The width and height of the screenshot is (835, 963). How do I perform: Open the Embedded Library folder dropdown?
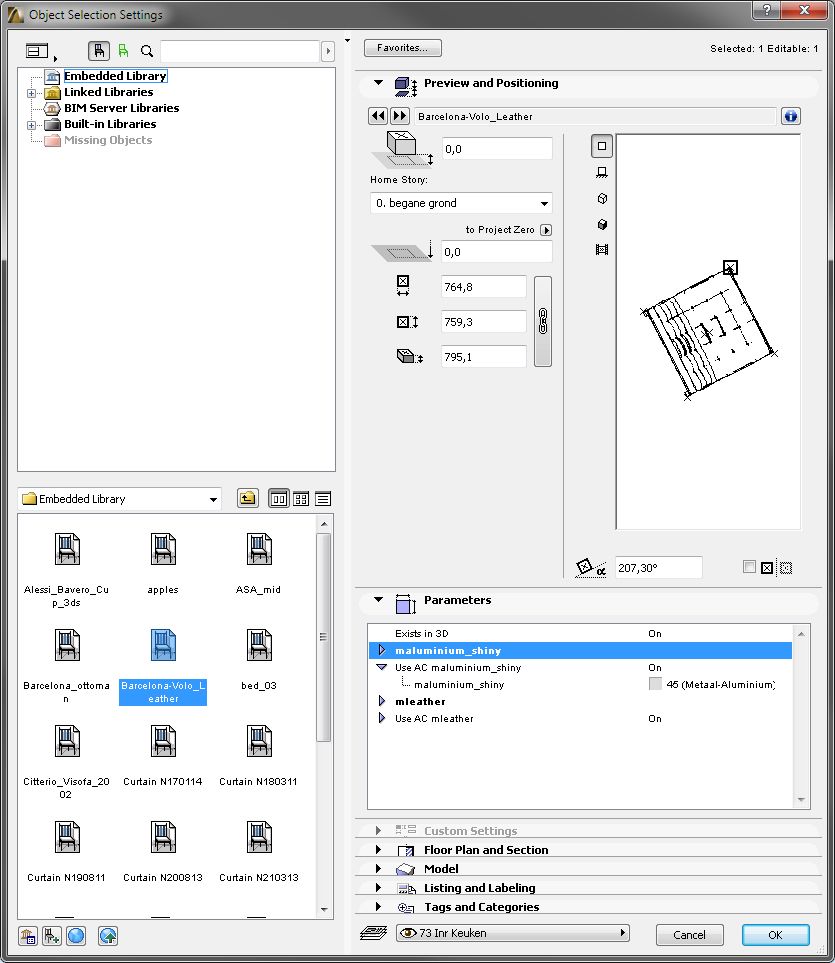119,499
